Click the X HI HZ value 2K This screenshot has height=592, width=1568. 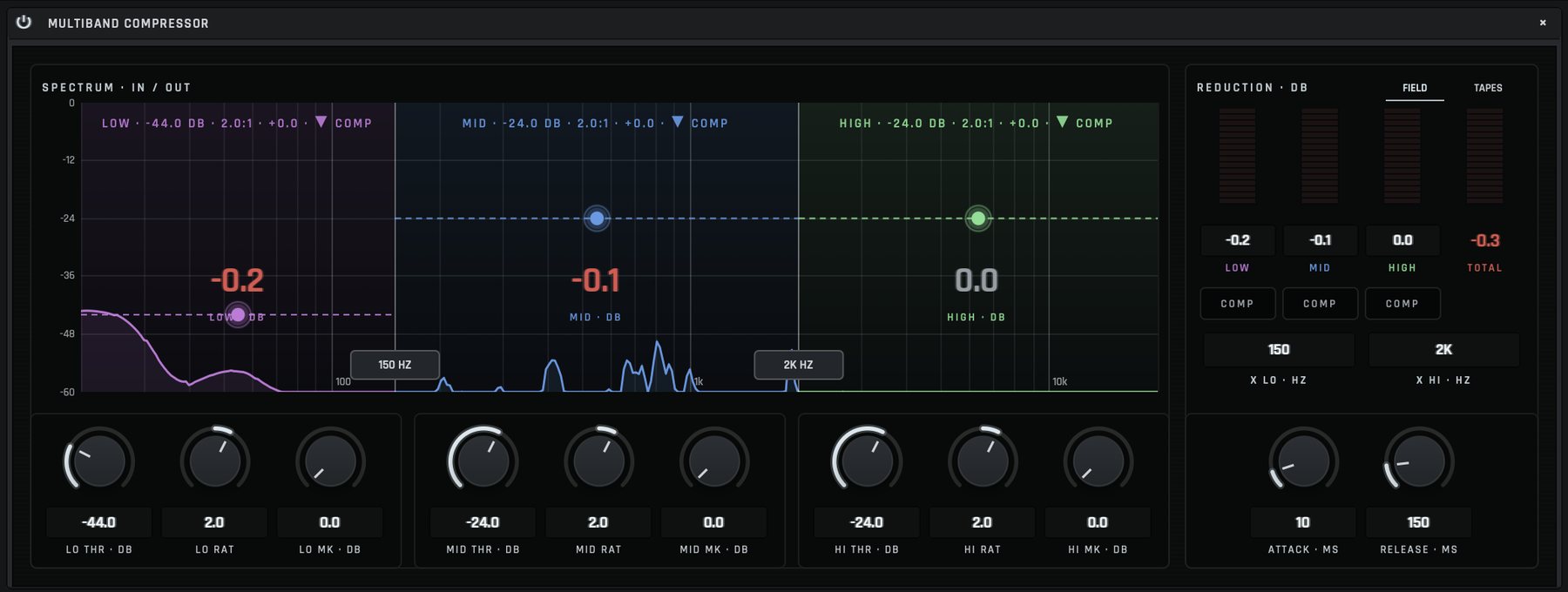coord(1443,349)
